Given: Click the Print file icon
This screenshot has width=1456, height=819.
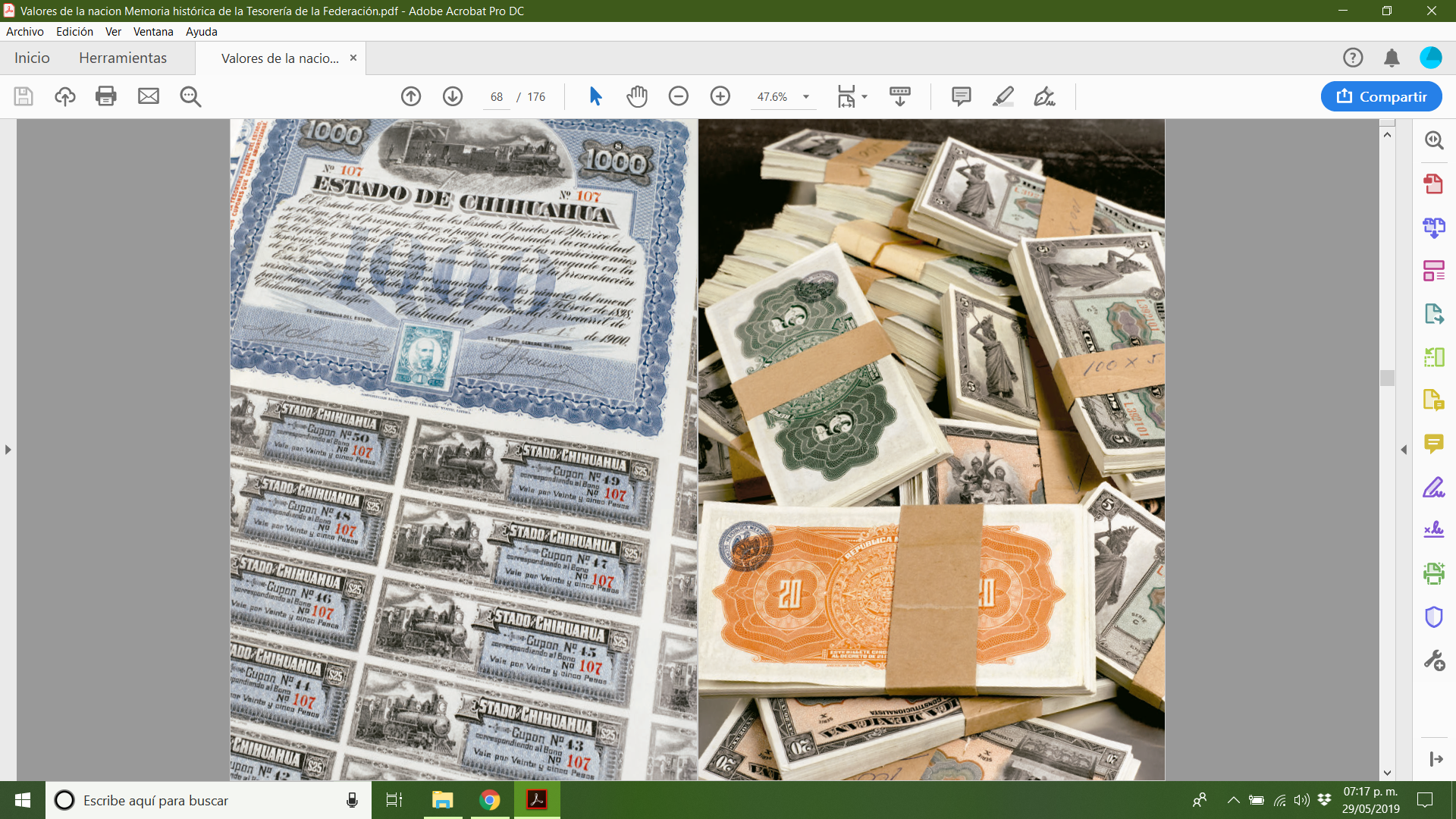Looking at the screenshot, I should [106, 96].
